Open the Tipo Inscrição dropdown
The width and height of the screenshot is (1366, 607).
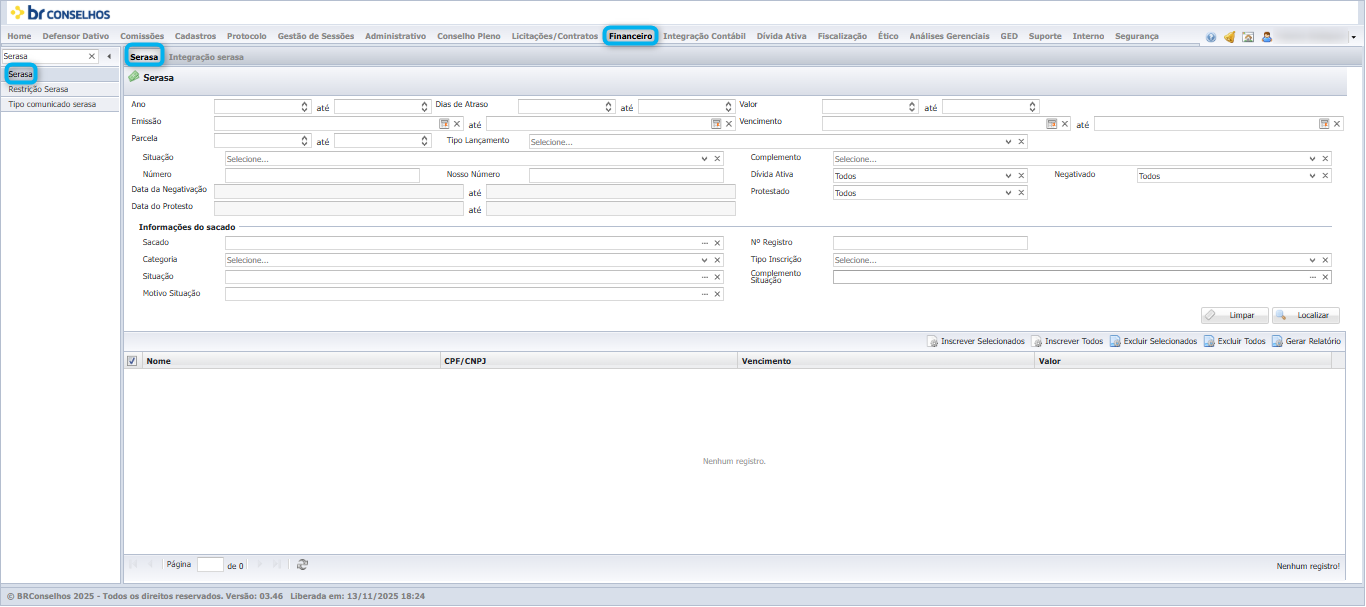(x=1312, y=260)
